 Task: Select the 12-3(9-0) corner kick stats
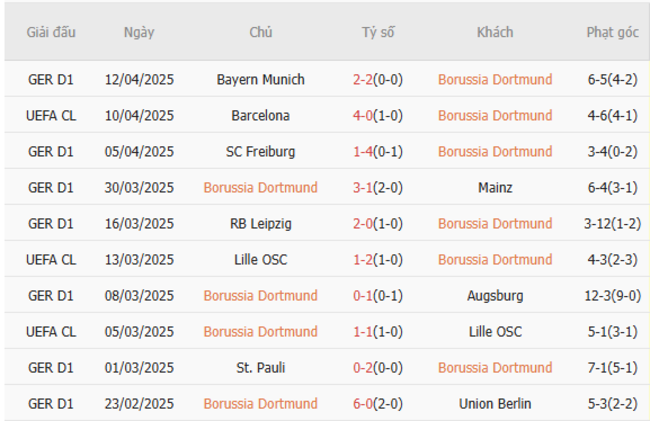click(612, 296)
